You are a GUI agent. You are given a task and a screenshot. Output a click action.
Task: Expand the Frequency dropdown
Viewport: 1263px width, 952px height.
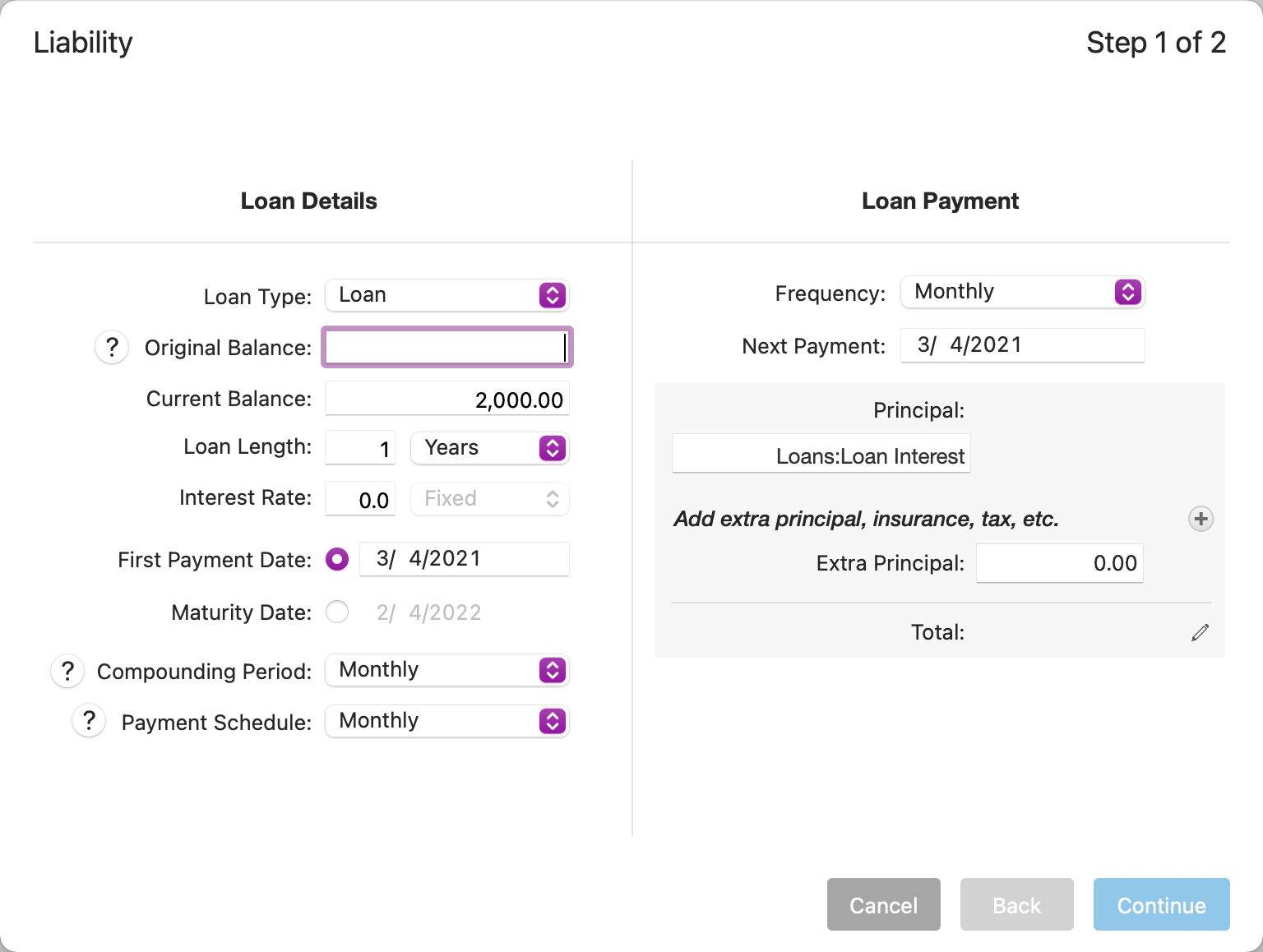click(1022, 292)
